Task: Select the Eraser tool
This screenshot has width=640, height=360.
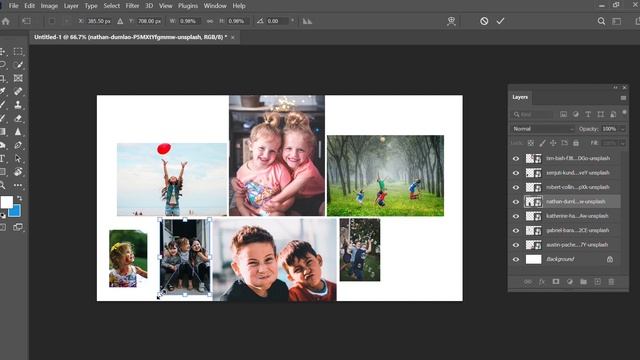Action: pyautogui.click(x=18, y=118)
